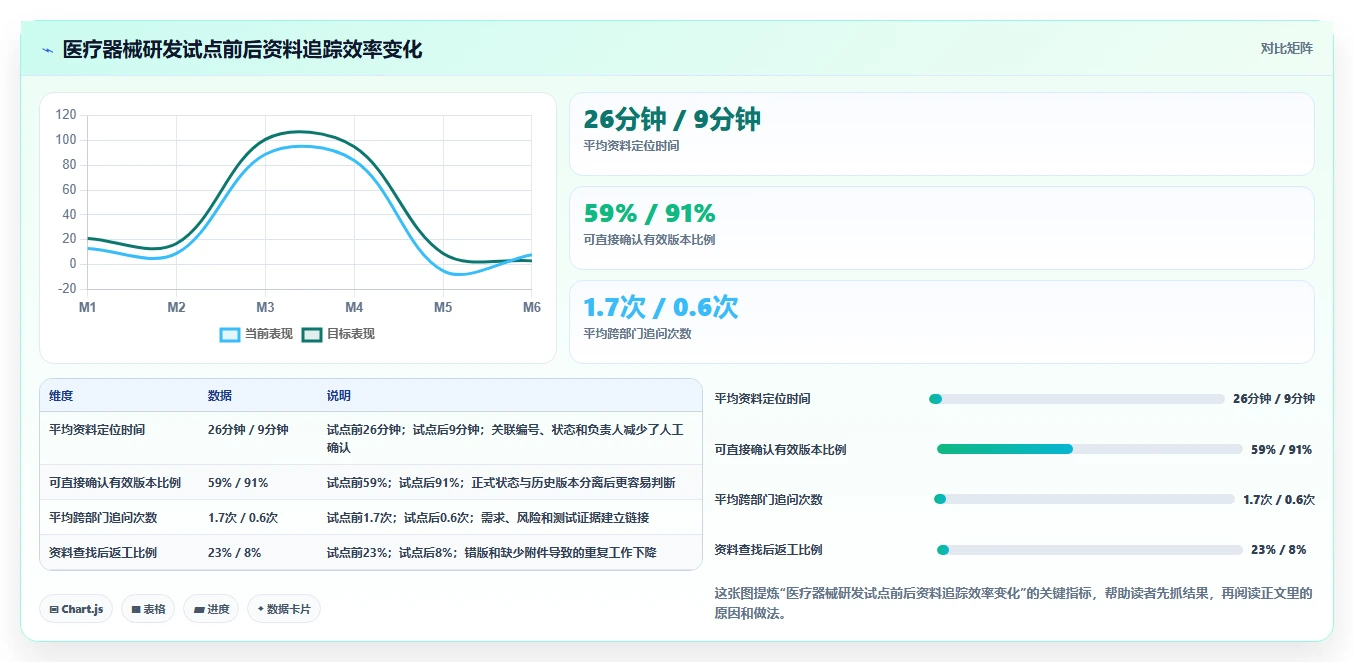Click the Chart.js tag chip

[x=76, y=609]
